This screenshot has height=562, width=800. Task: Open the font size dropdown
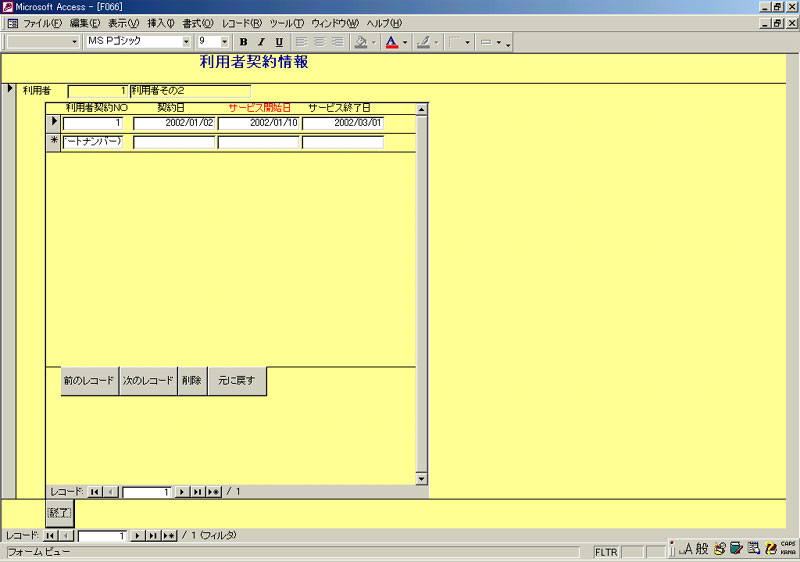coord(224,42)
